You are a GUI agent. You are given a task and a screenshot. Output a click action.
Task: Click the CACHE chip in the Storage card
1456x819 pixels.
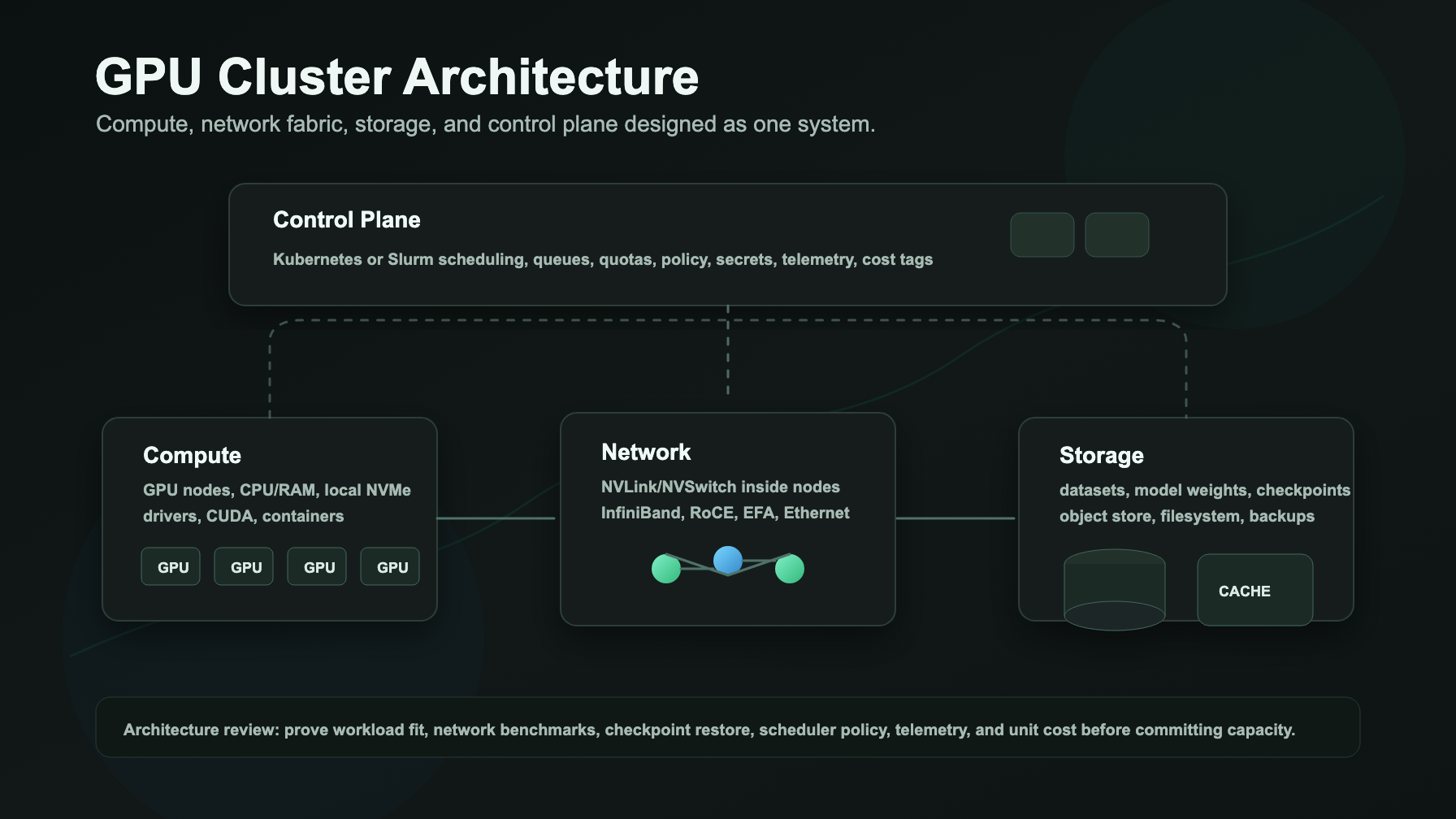pos(1255,590)
